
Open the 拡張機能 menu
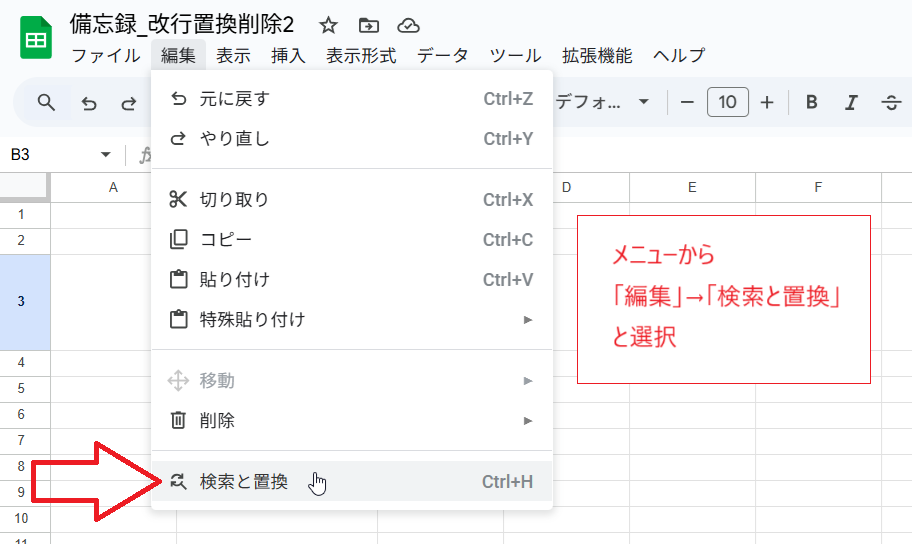click(x=597, y=55)
